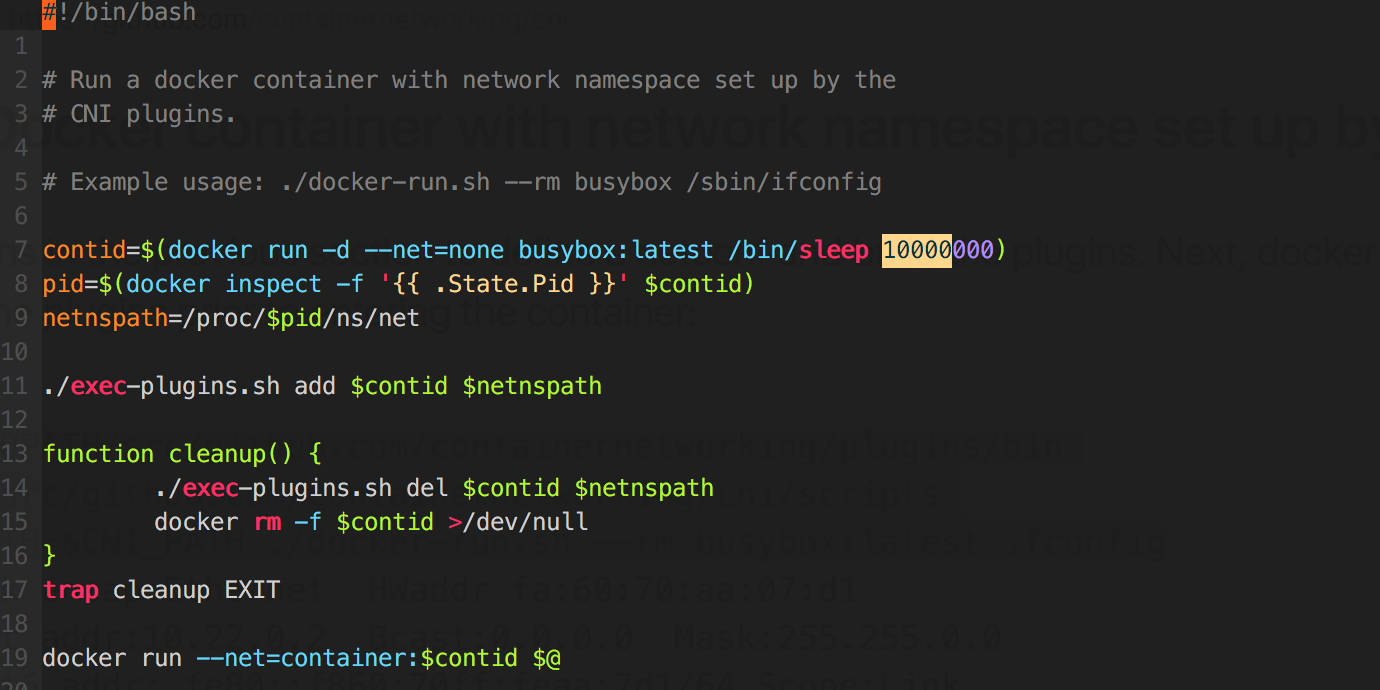Click the highlighted number 10000
Screen dimensions: 1380x690
[916, 250]
